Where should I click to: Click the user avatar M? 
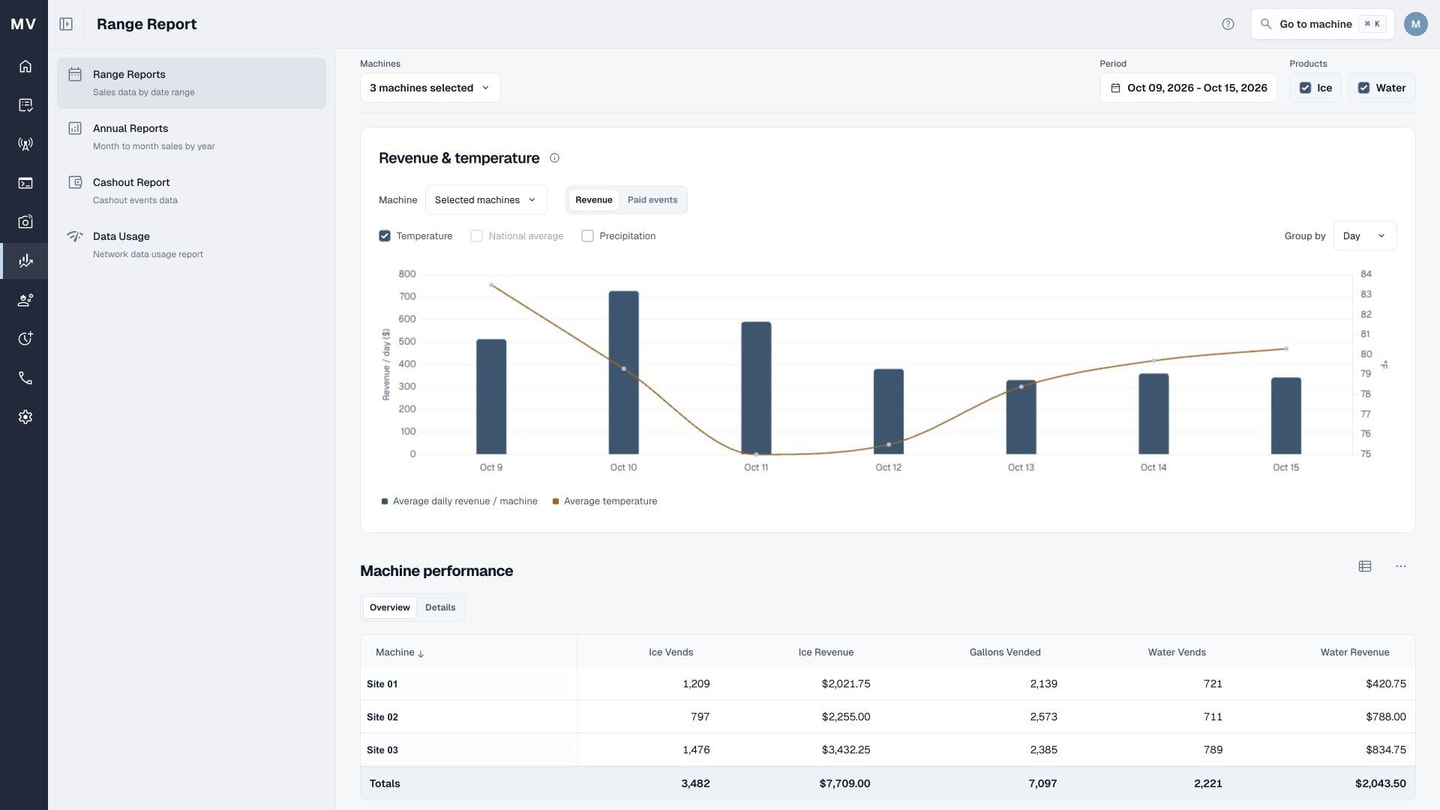click(1415, 24)
